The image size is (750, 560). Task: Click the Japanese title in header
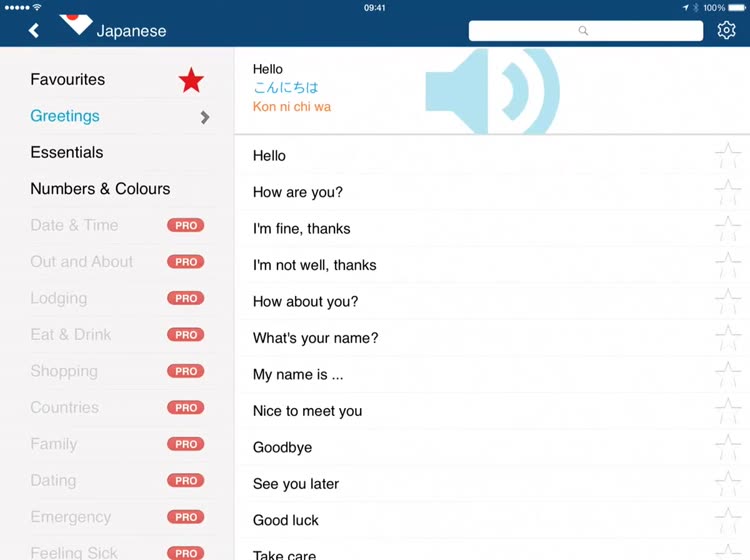pyautogui.click(x=132, y=31)
